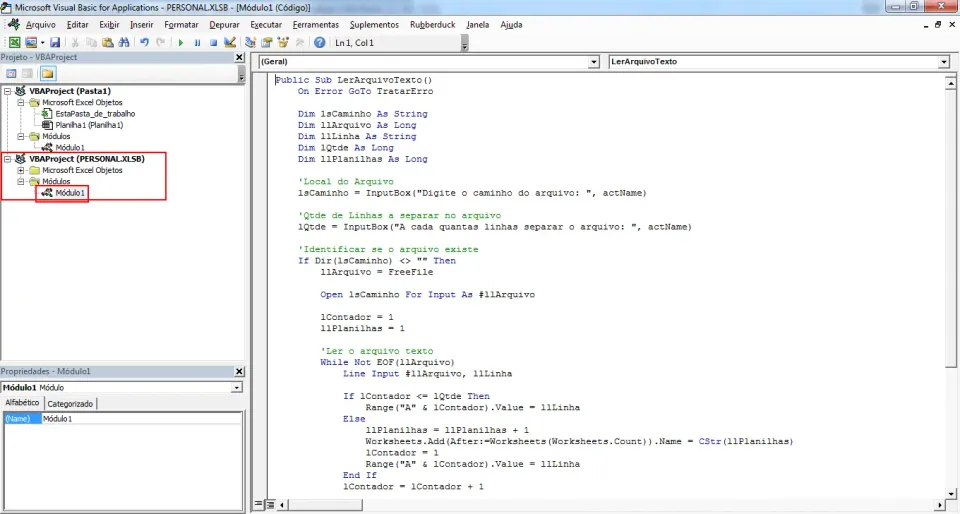
Task: Close the Propriedades - Módulo1 pane
Action: click(239, 371)
